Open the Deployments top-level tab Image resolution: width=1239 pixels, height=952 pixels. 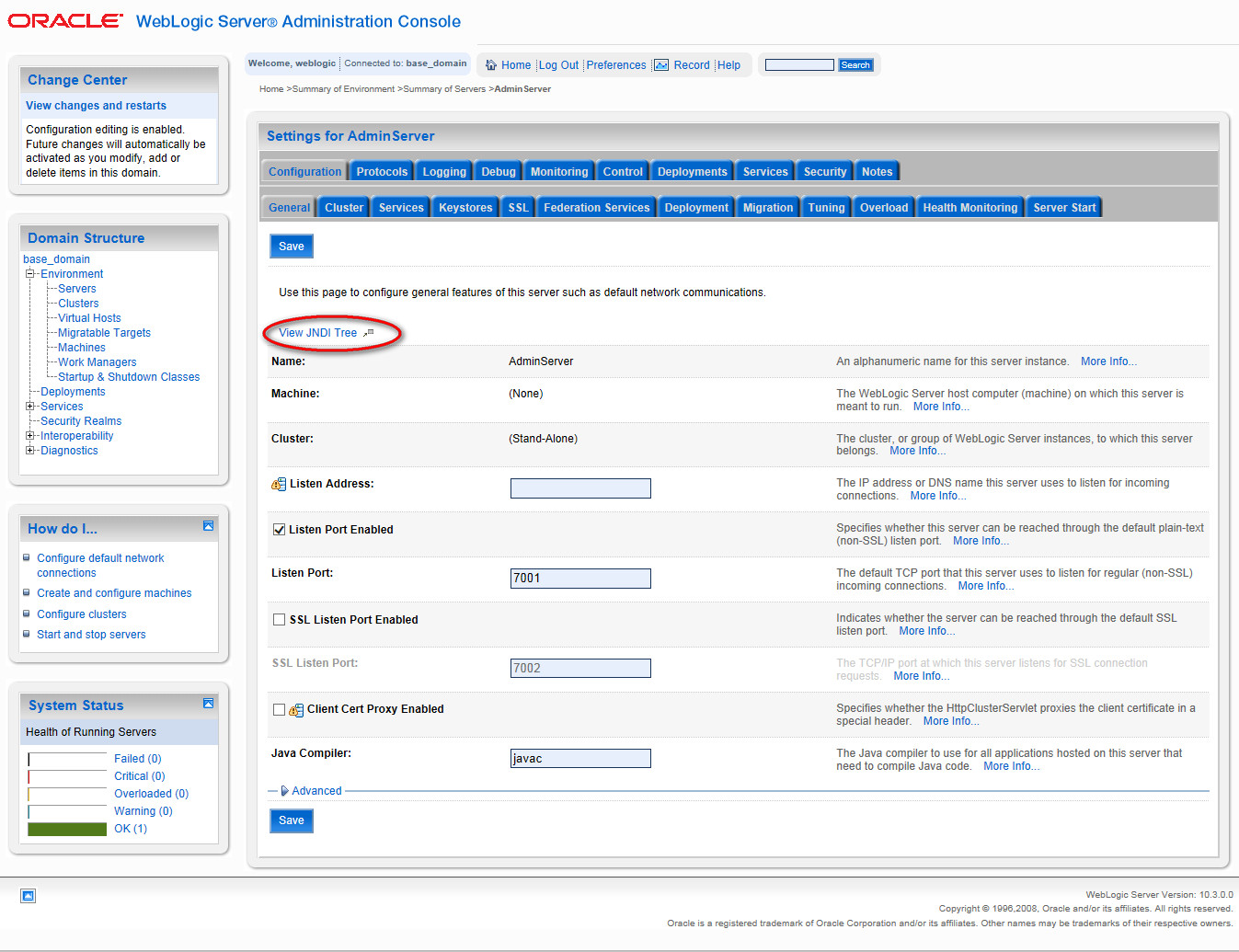(692, 172)
